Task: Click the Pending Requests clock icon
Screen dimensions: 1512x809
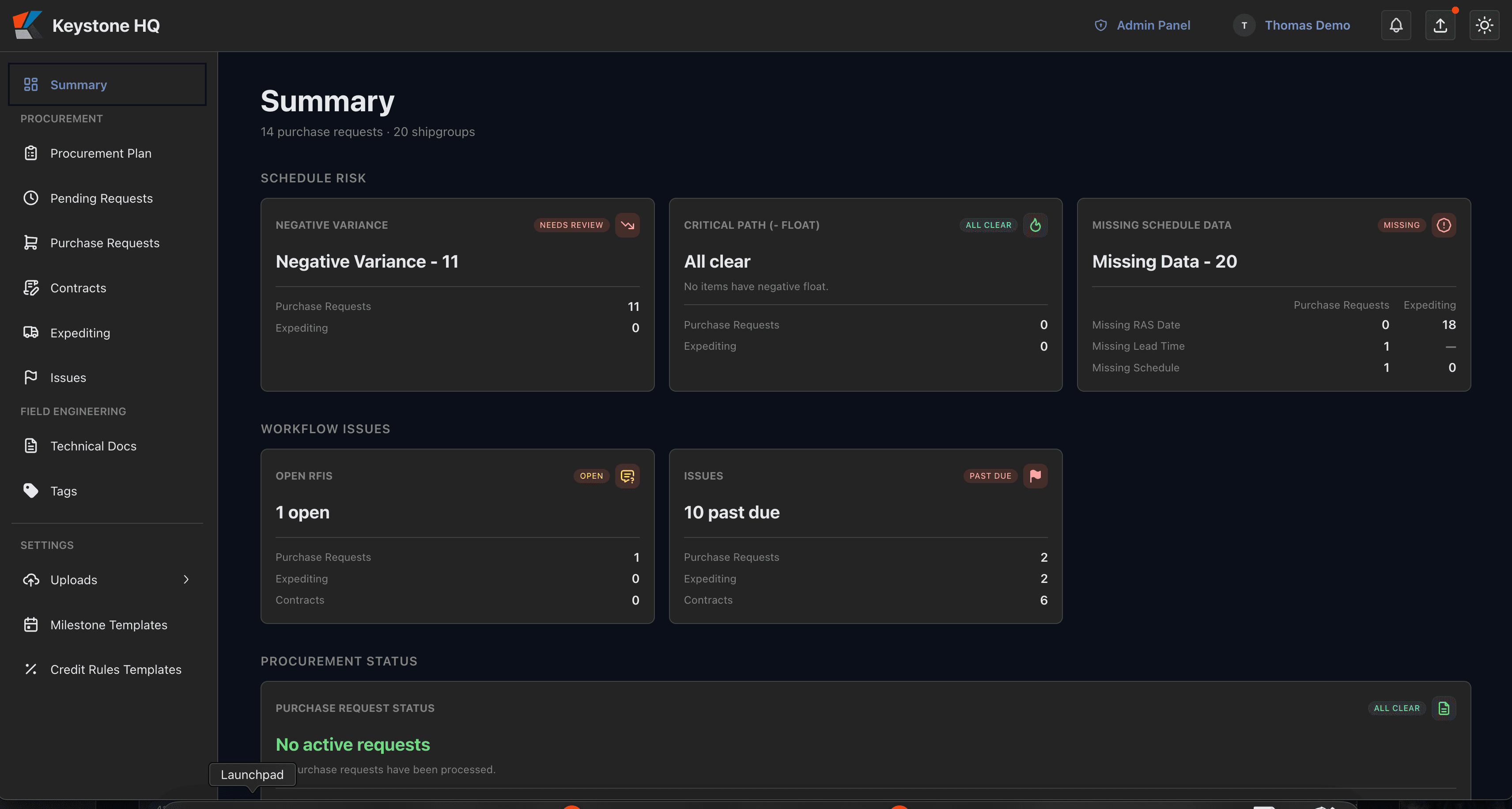Action: coord(30,198)
